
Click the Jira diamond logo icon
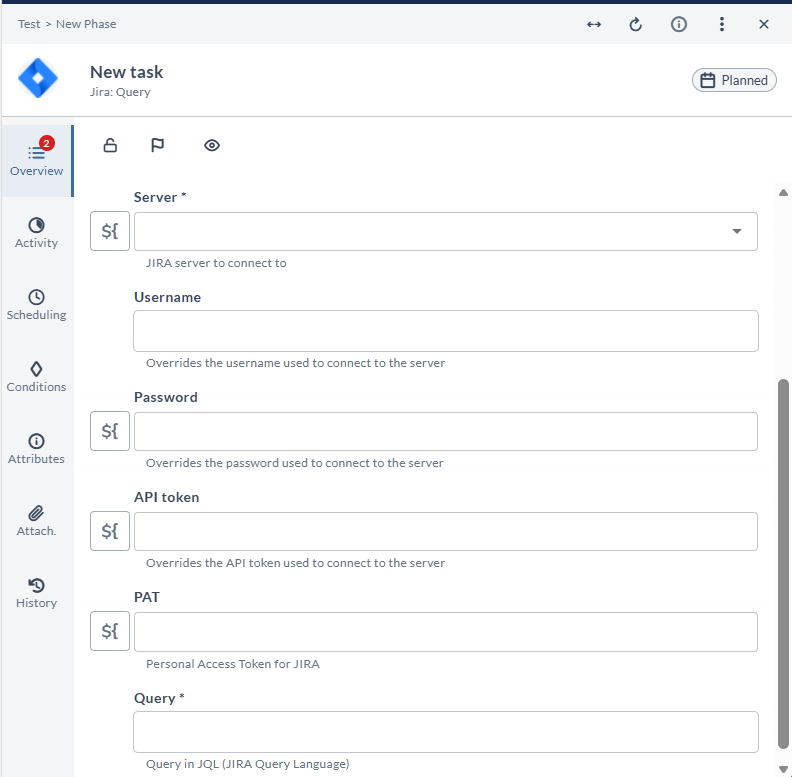(38, 79)
